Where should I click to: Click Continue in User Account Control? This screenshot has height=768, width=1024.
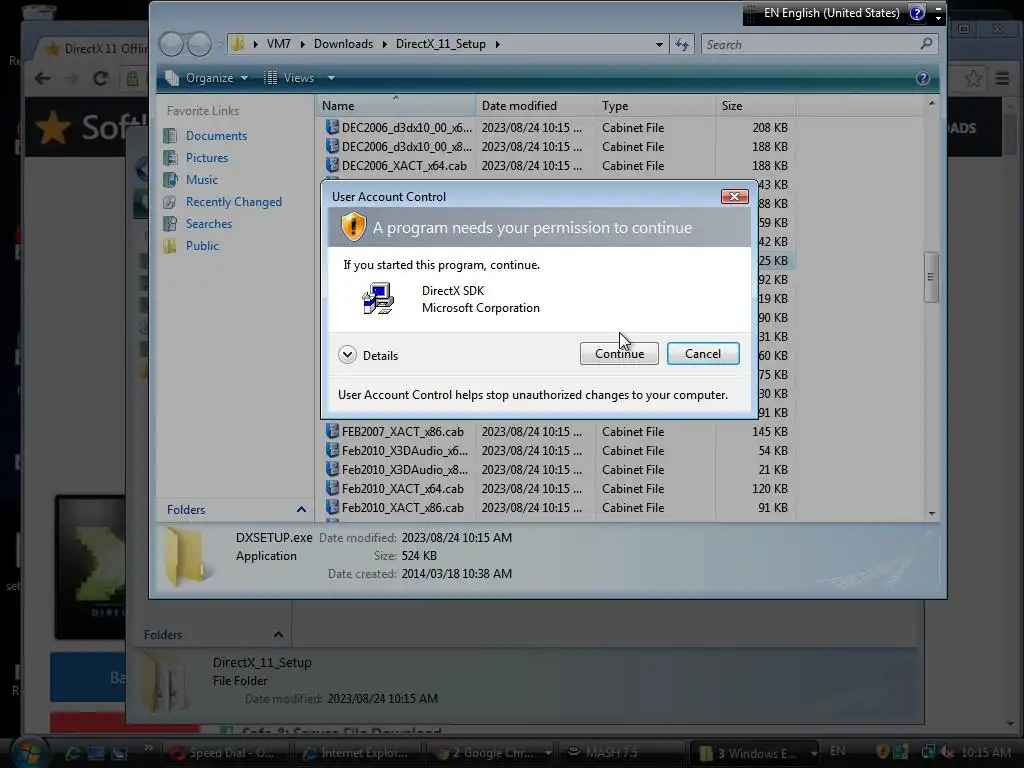(x=618, y=353)
